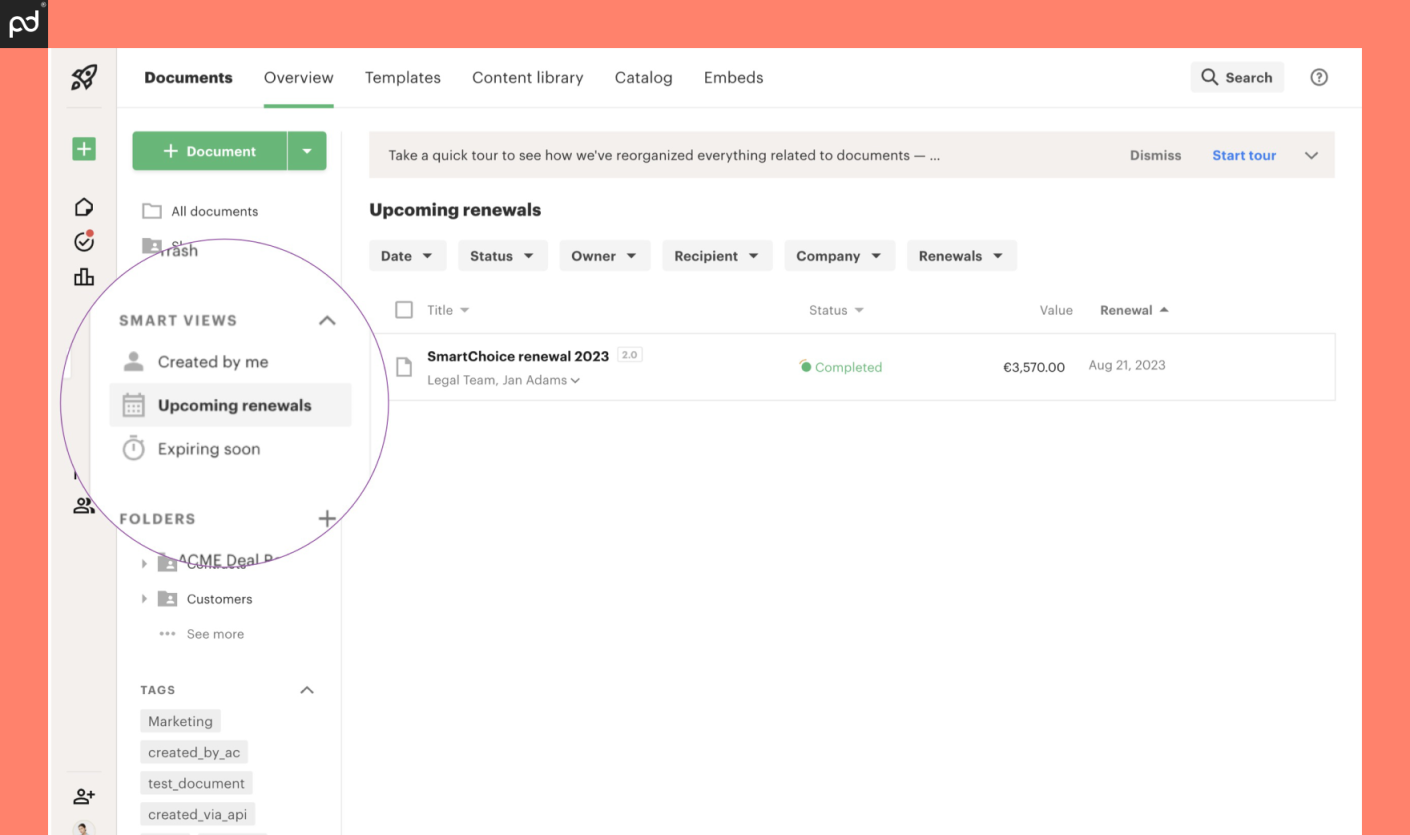The height and width of the screenshot is (835, 1410).
Task: Dismiss the quick tour banner
Action: (x=1155, y=155)
